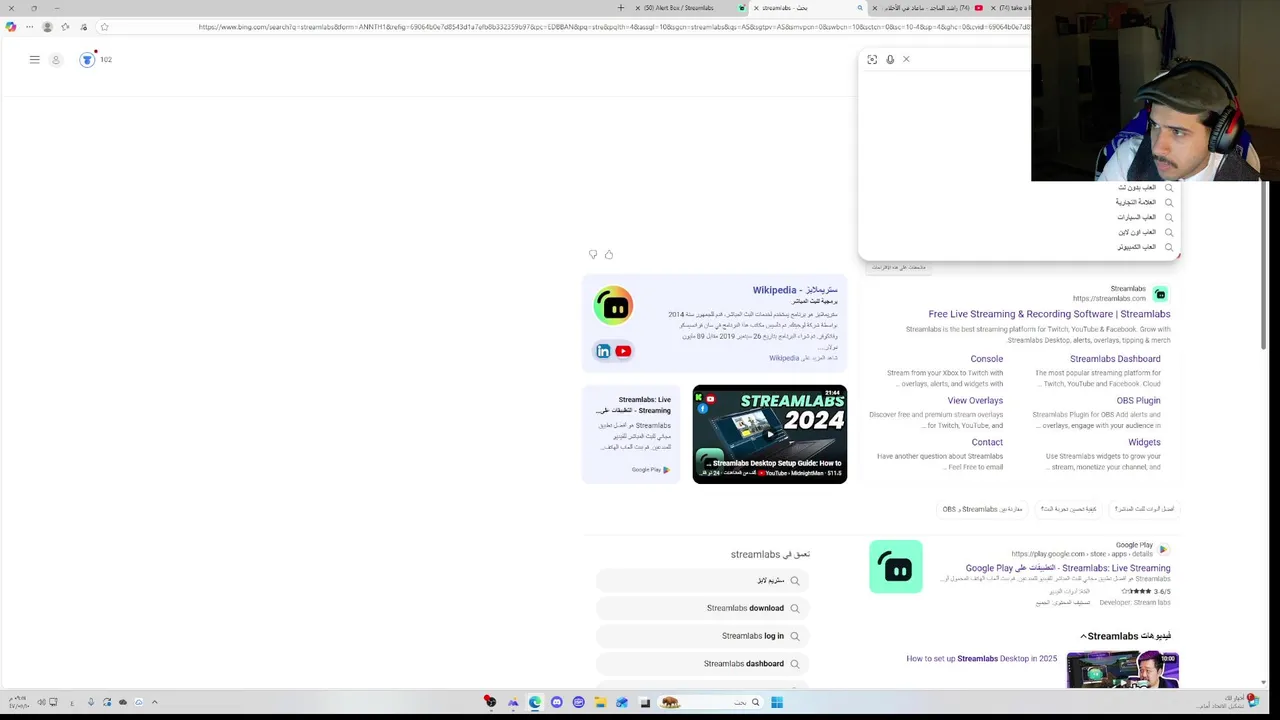Open Streamlabs YouTube icon in Wikipedia card
The height and width of the screenshot is (720, 1280).
623,351
